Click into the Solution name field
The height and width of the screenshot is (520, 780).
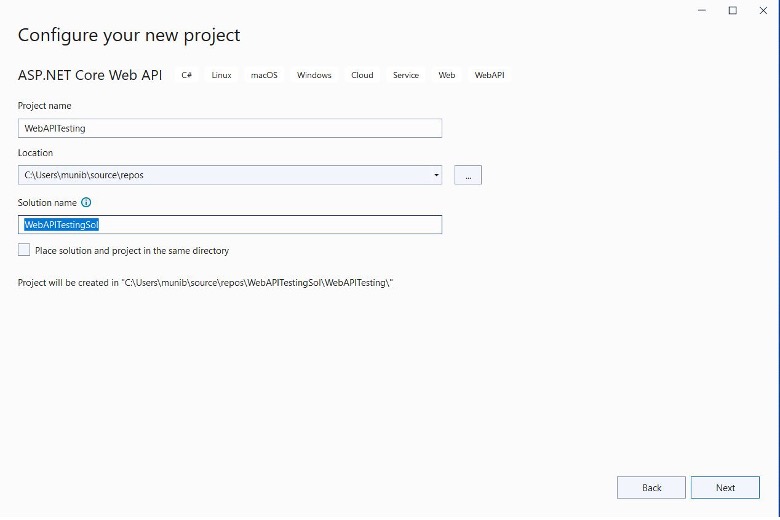[230, 225]
